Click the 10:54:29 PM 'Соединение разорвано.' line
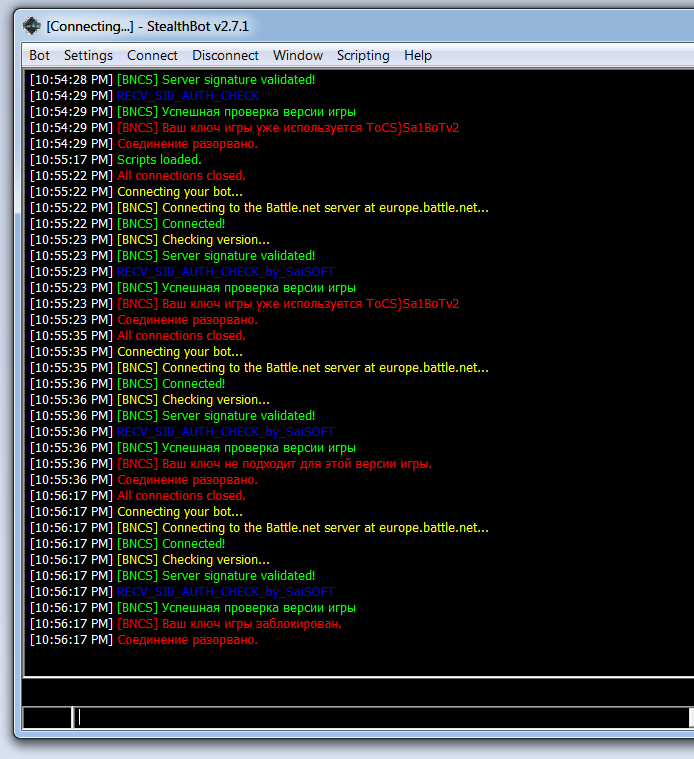This screenshot has width=694, height=759. [x=144, y=144]
